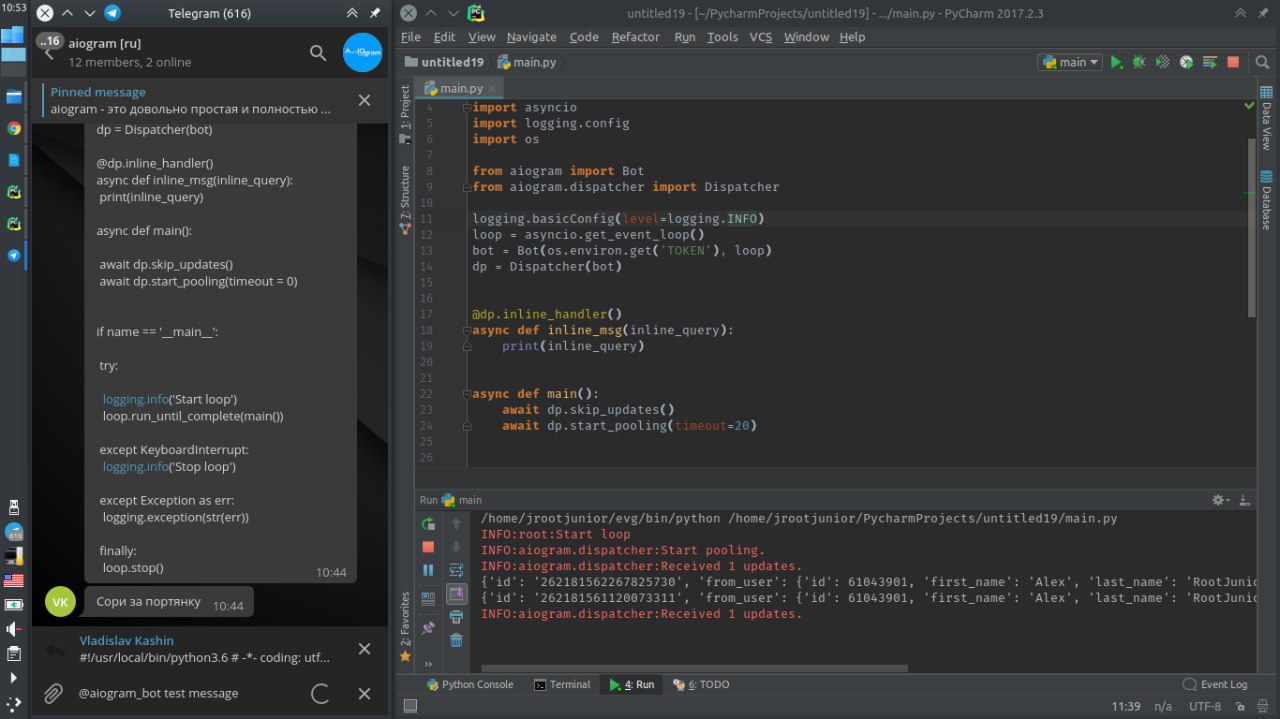Click the green inspection checkmark in editor

1250,105
